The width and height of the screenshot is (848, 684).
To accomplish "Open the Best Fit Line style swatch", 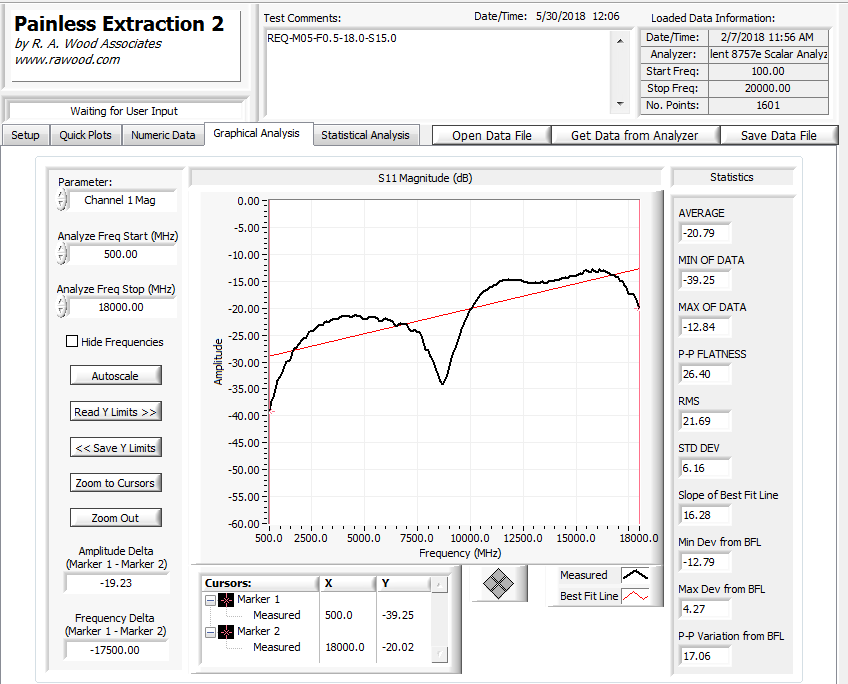I will click(x=635, y=596).
